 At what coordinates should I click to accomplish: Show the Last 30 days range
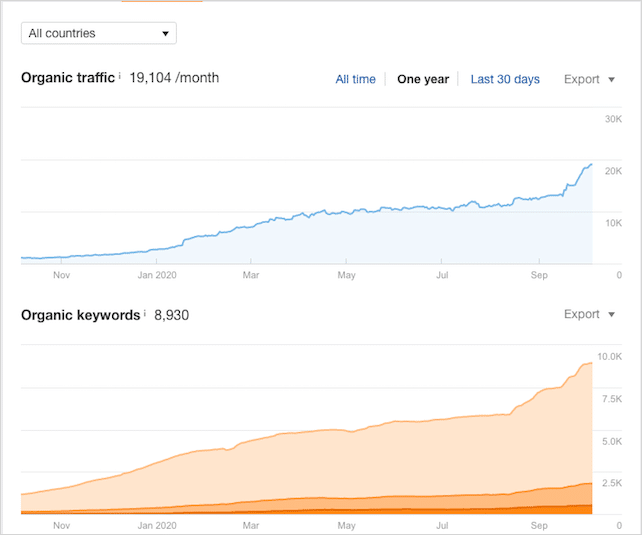(x=505, y=79)
